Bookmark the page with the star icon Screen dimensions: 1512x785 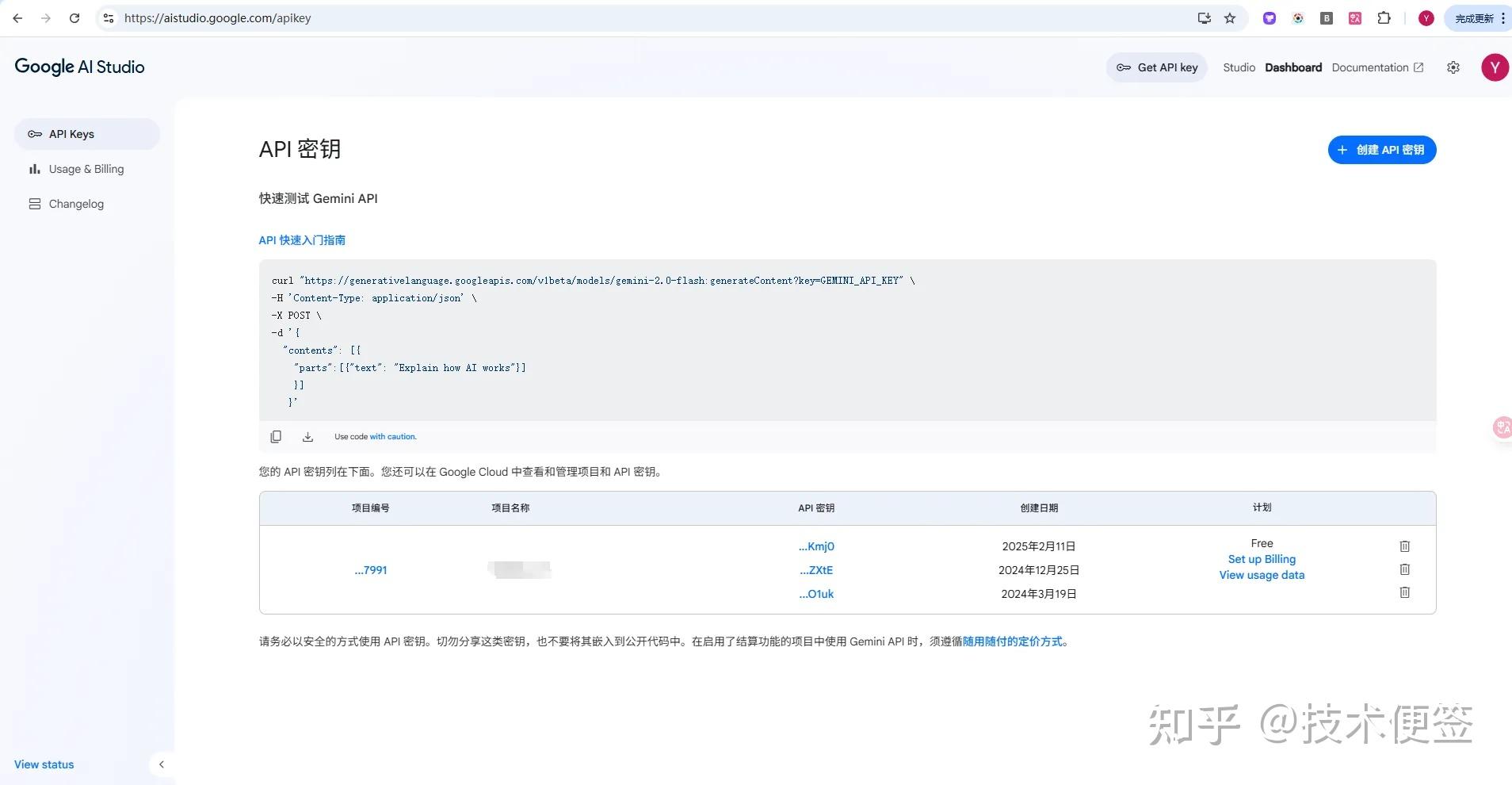(x=1229, y=17)
